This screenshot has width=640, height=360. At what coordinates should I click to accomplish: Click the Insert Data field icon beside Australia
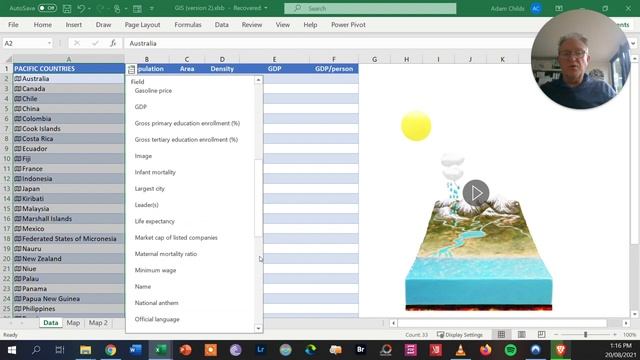[x=131, y=69]
